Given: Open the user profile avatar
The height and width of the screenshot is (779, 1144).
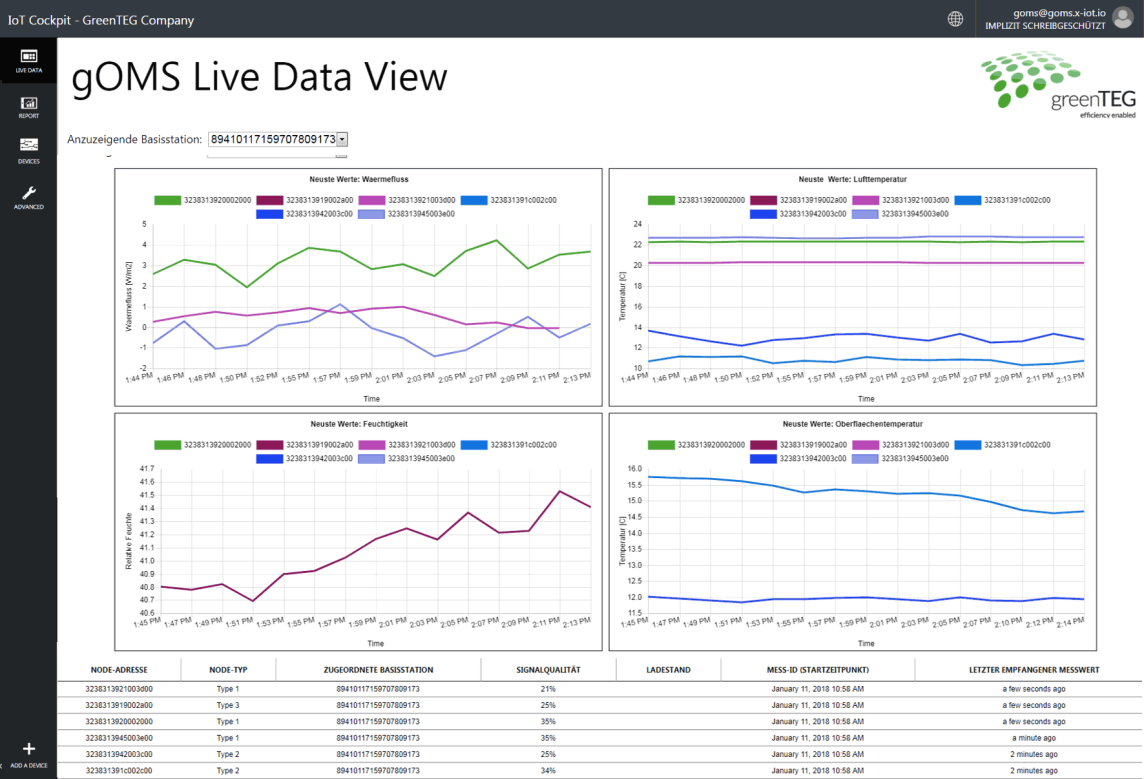Looking at the screenshot, I should point(1123,19).
